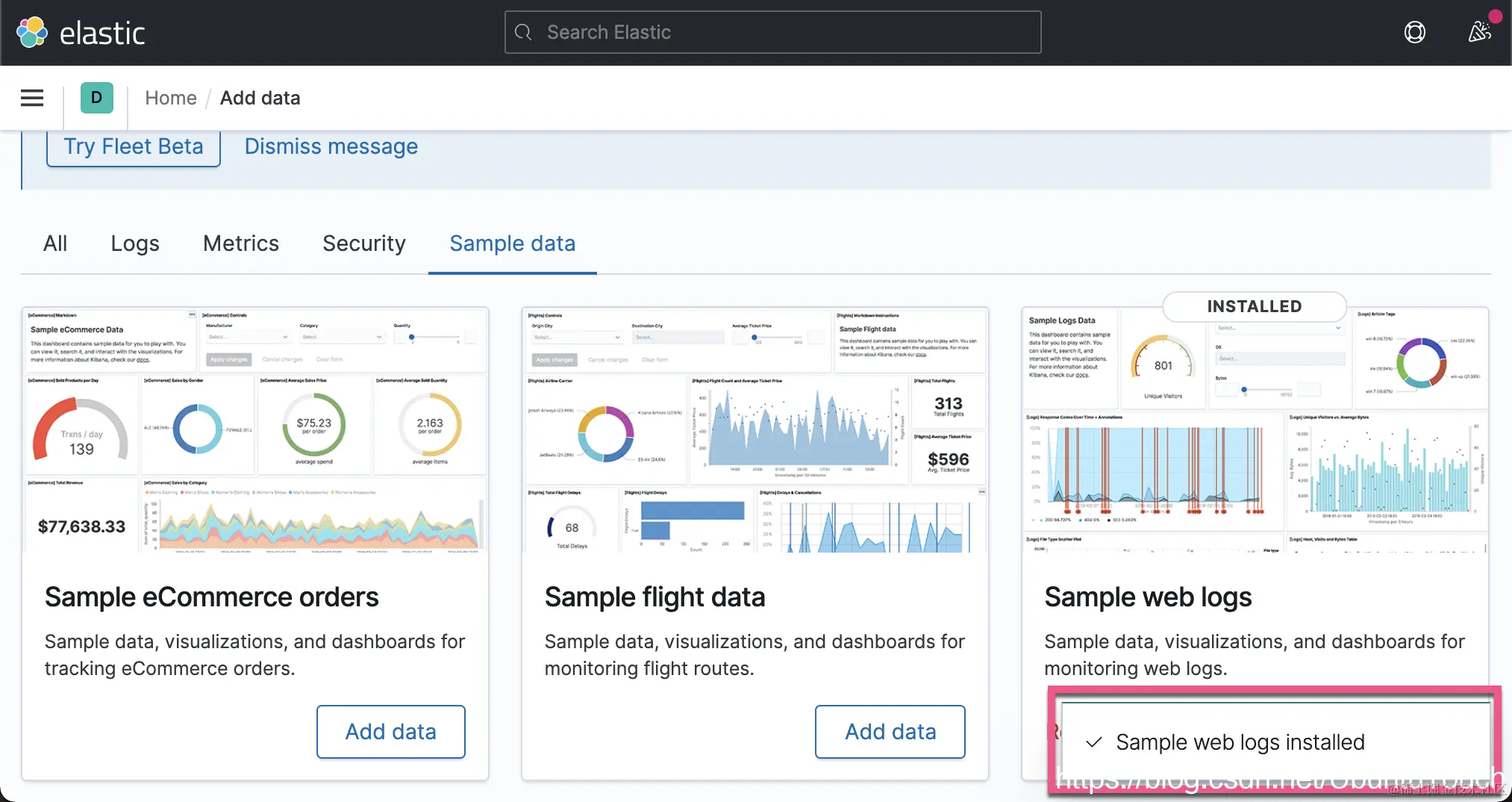The image size is (1512, 802).
Task: Open the hamburger navigation menu
Action: click(32, 98)
